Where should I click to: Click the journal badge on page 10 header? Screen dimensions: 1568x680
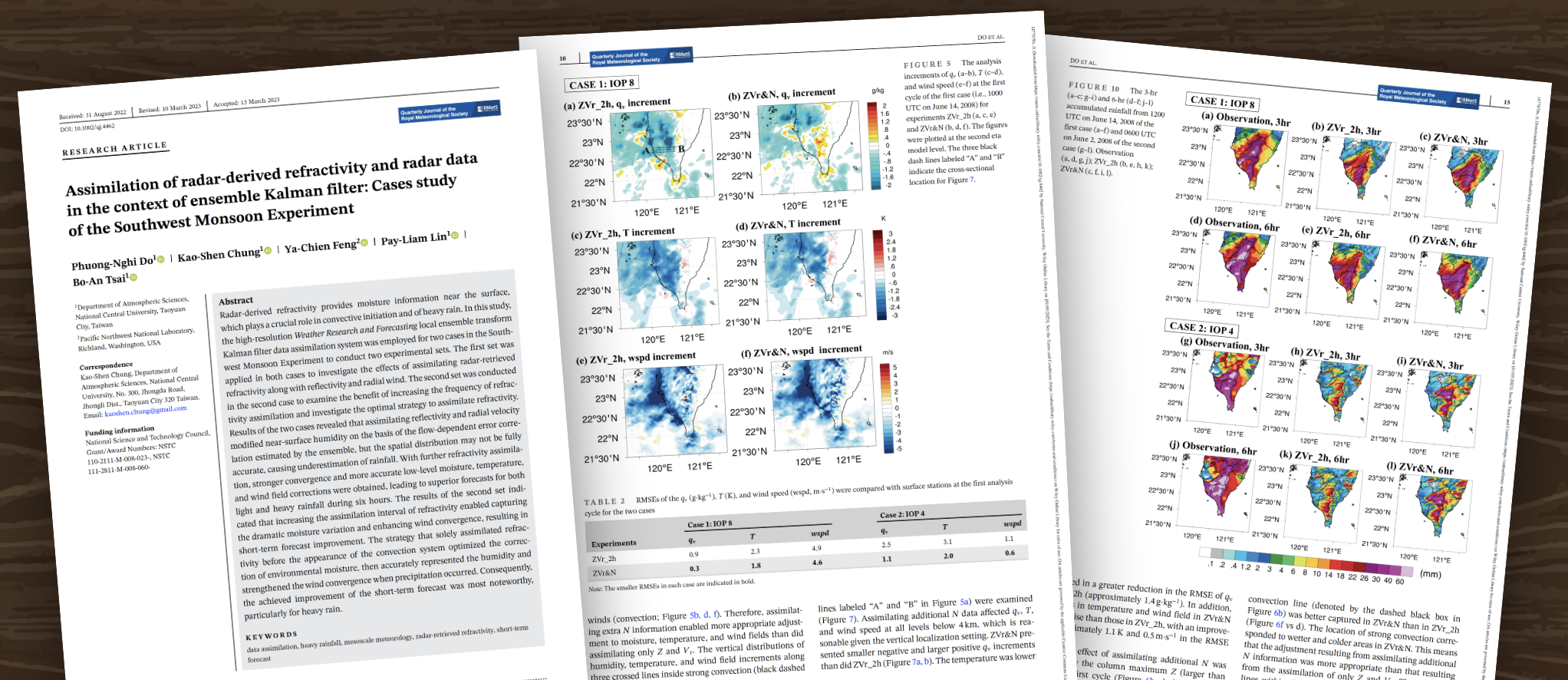641,56
